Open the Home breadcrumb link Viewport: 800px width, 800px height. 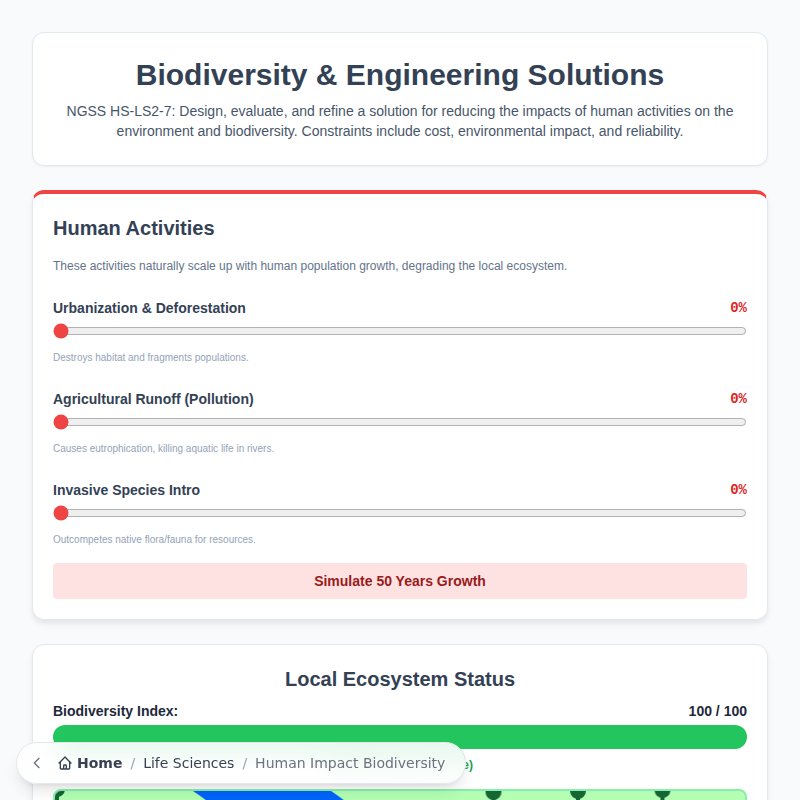[98, 762]
